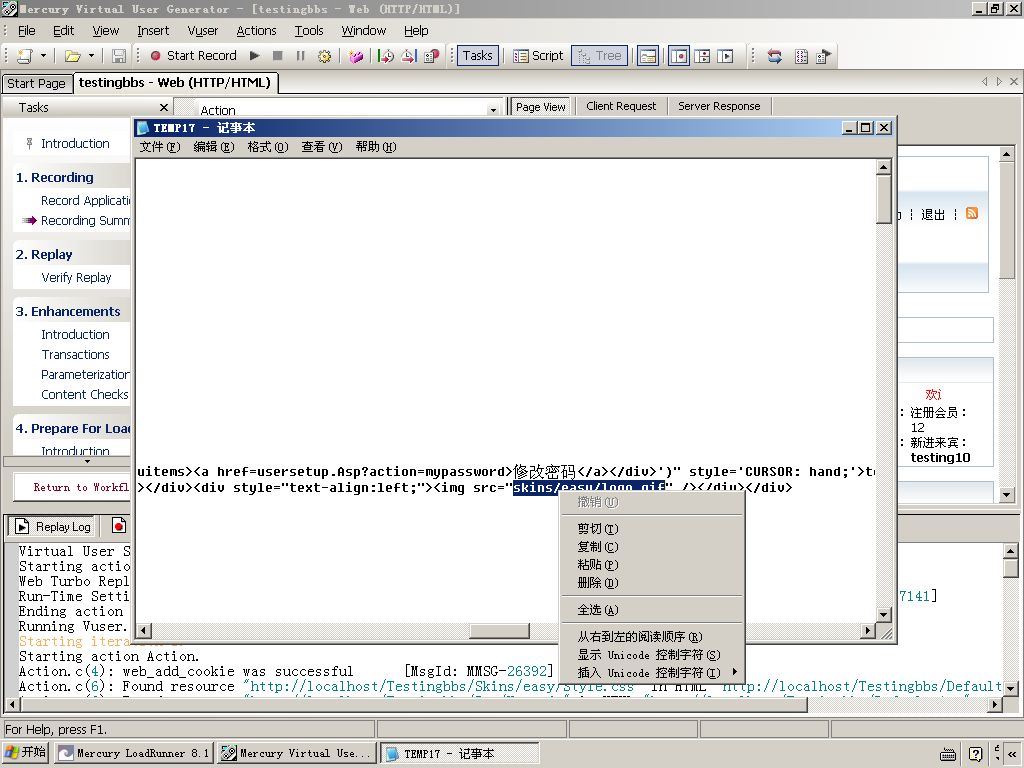Image resolution: width=1024 pixels, height=768 pixels.
Task: Click Notepad vertical scroll up arrow
Action: 884,167
